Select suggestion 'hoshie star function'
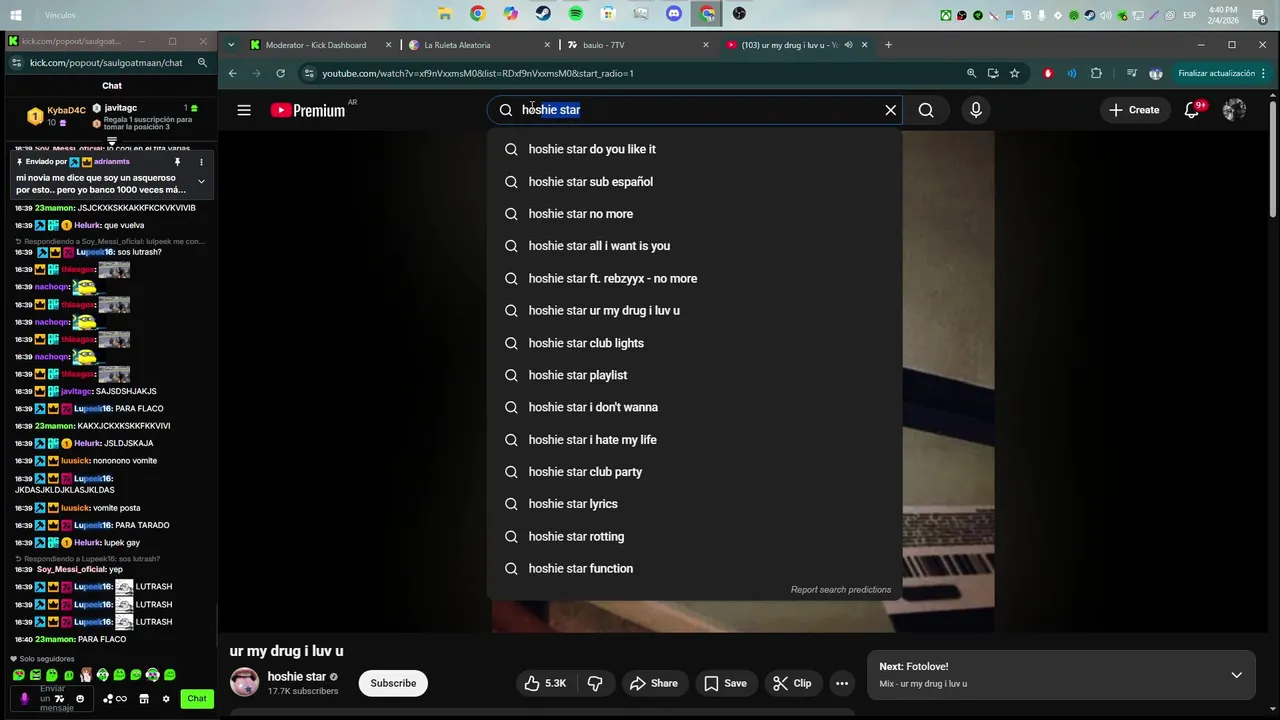1280x720 pixels. point(694,568)
